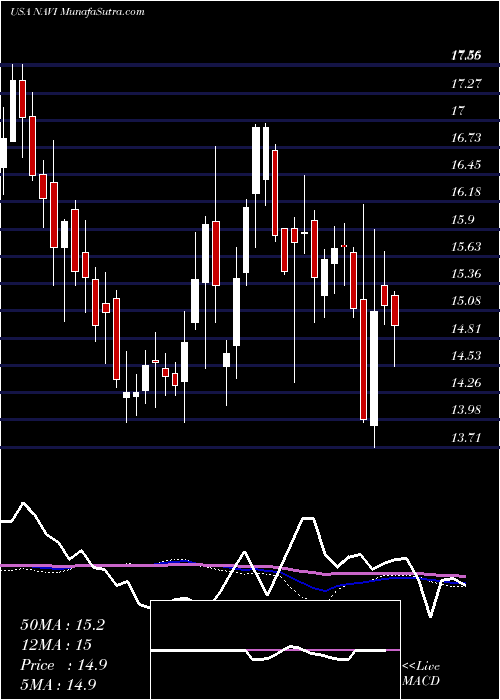Click the 14.53 price axis label
The height and width of the screenshot is (700, 500).
[x=466, y=356]
